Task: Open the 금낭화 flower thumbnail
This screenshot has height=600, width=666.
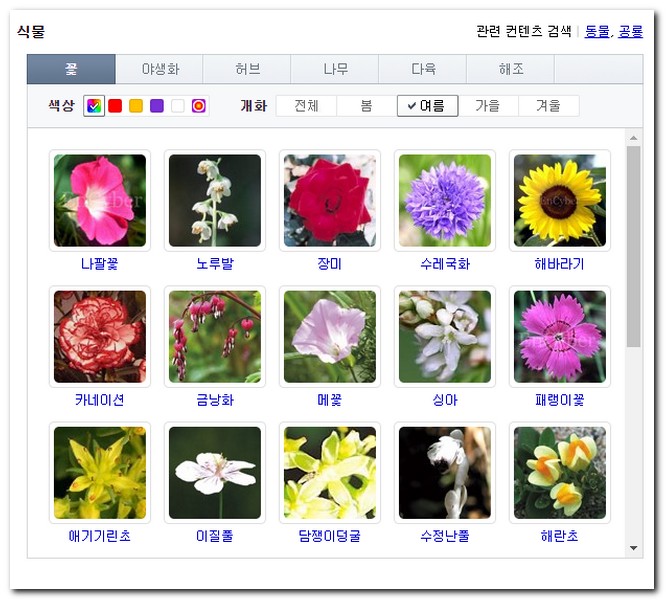Action: 215,337
